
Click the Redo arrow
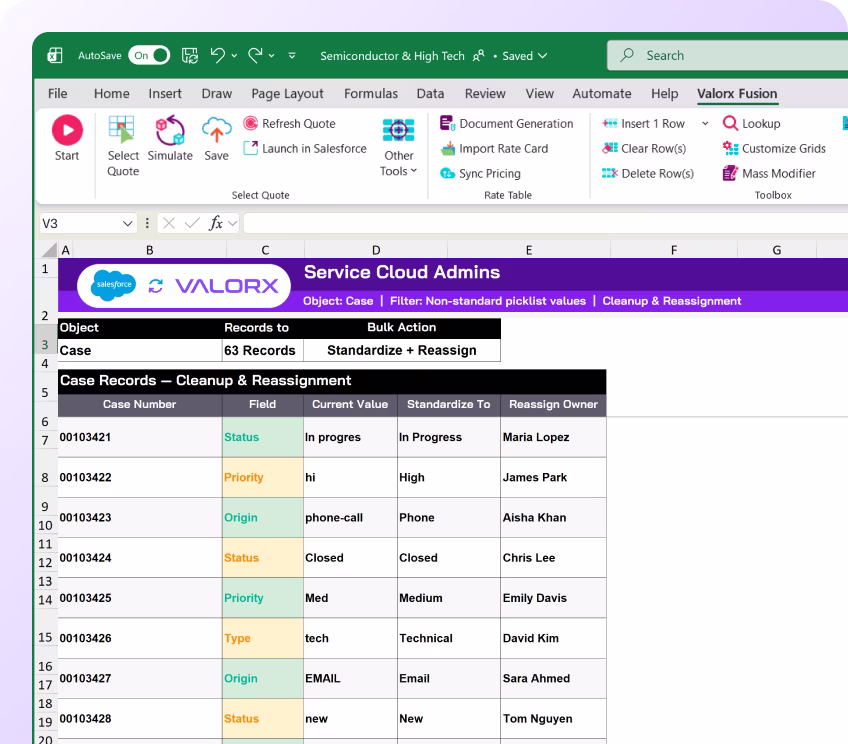[255, 55]
